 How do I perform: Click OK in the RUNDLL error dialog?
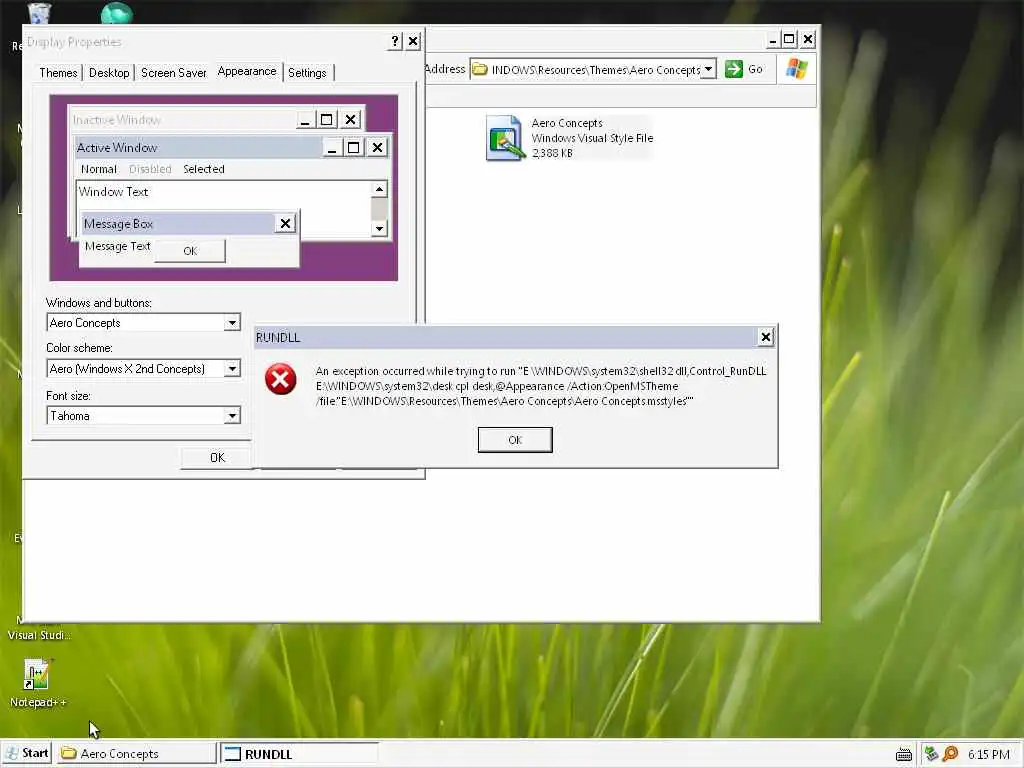(515, 440)
